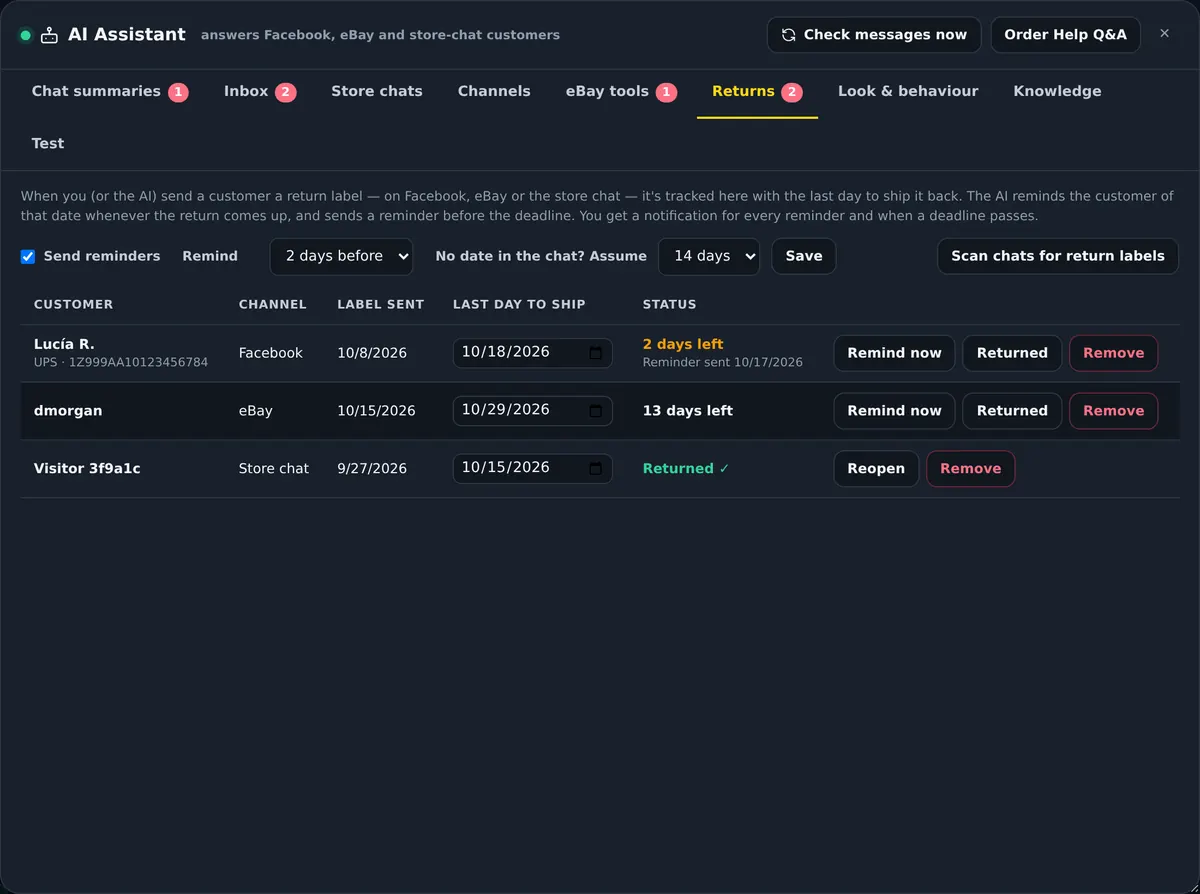Click the green online status dot
1200x894 pixels.
[26, 35]
